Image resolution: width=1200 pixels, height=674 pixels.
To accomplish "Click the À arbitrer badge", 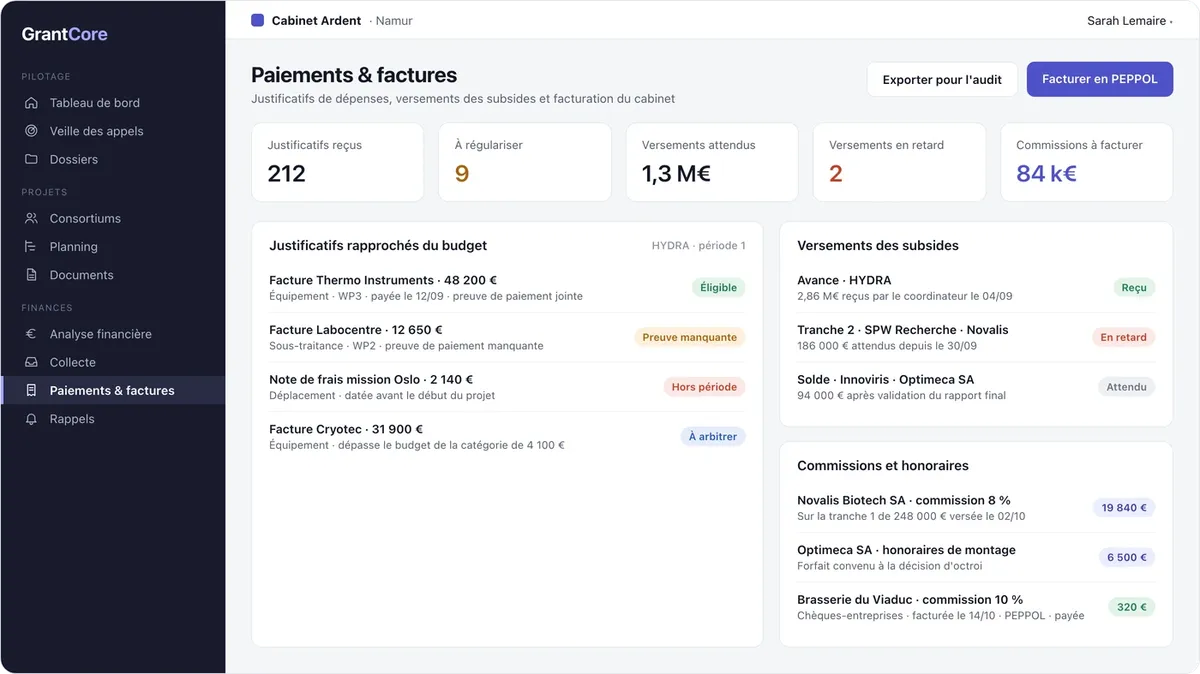I will pyautogui.click(x=713, y=437).
